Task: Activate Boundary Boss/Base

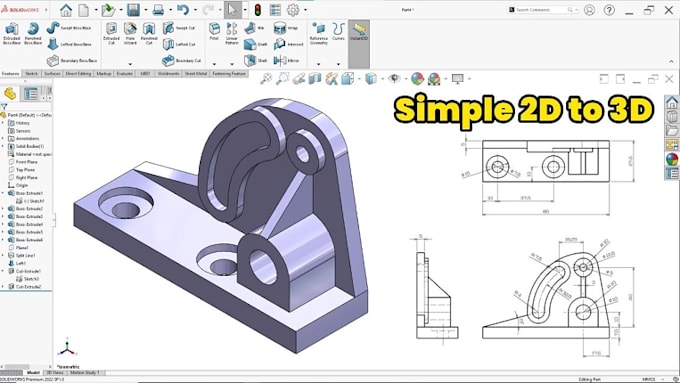Action: pos(72,60)
